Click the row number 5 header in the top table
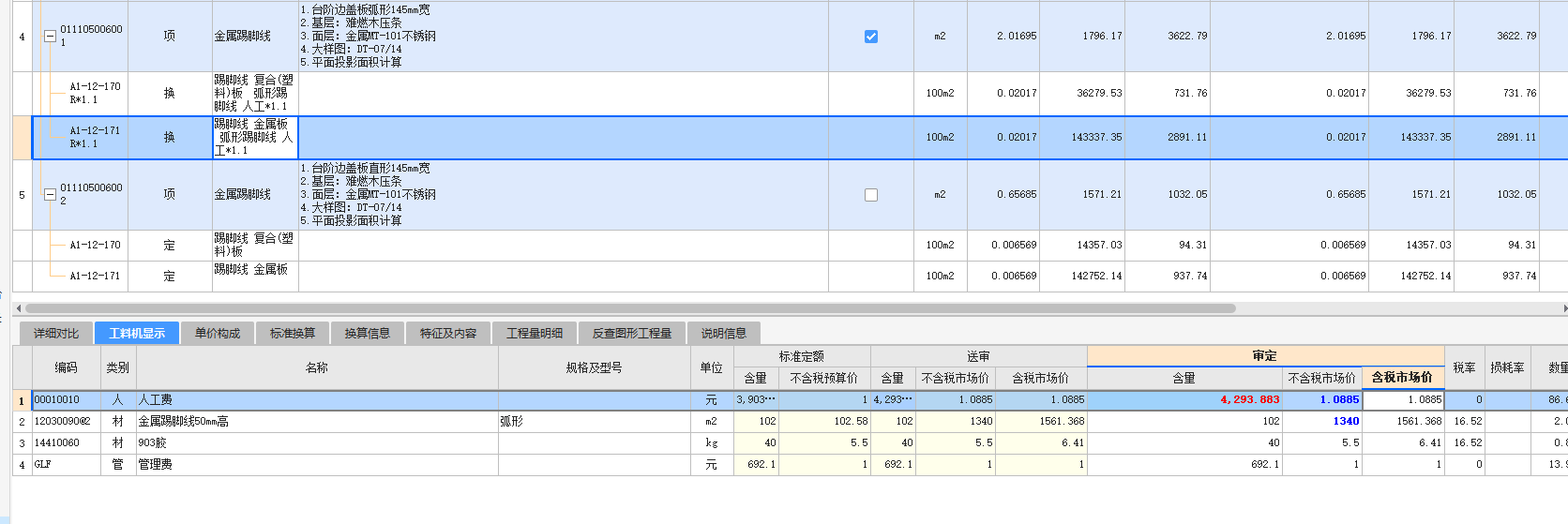The height and width of the screenshot is (524, 1568). tap(23, 195)
